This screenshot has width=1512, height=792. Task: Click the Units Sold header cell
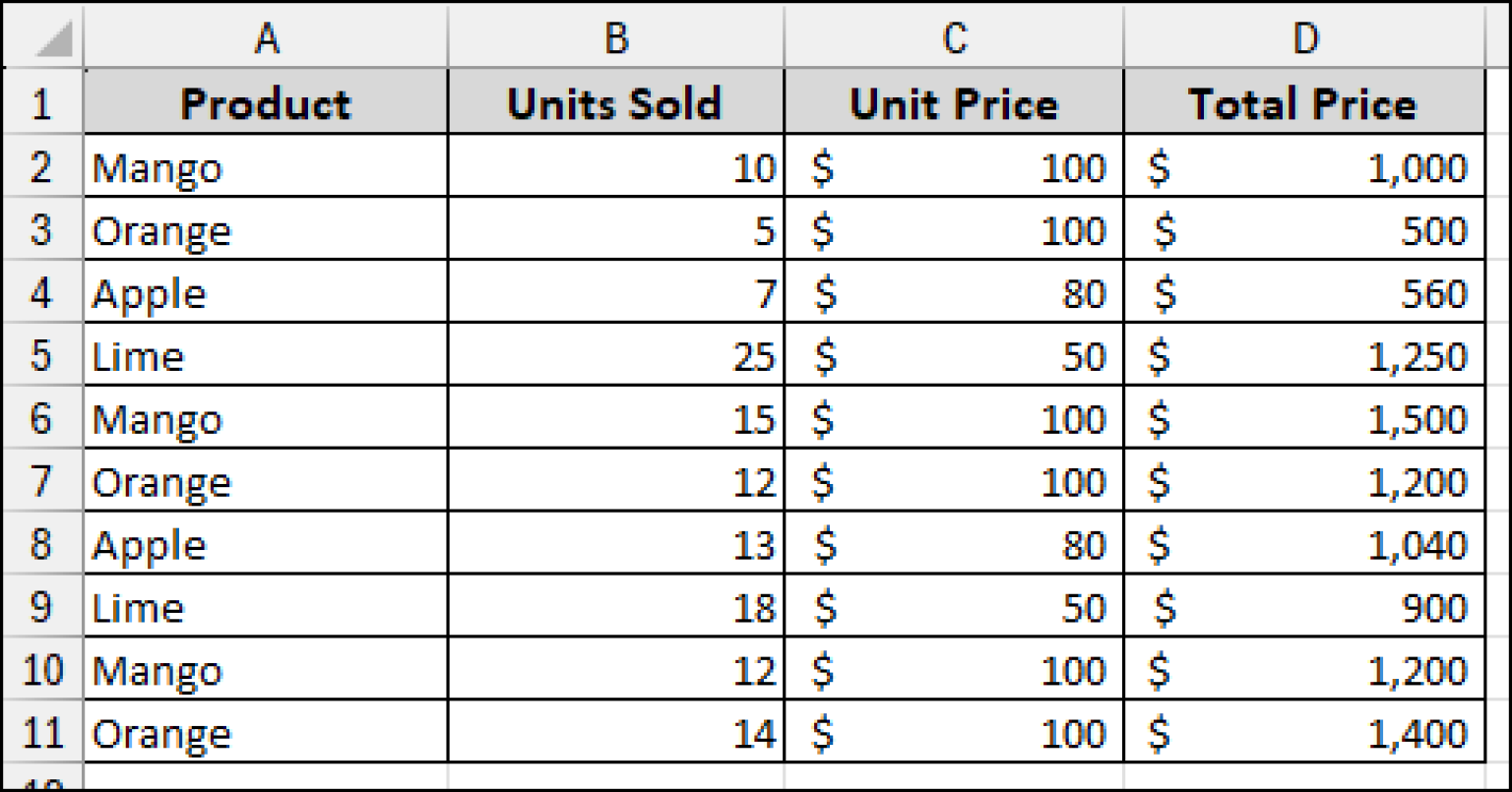(x=615, y=102)
